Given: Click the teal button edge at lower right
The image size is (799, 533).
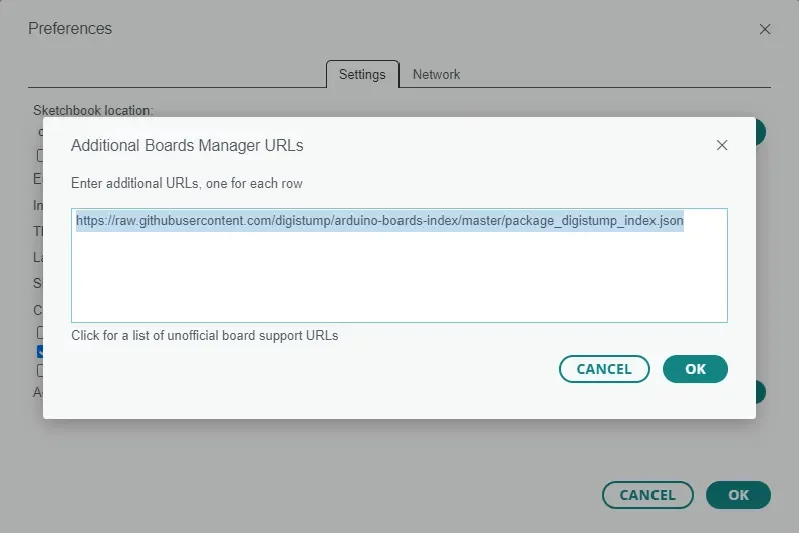Looking at the screenshot, I should pos(761,392).
